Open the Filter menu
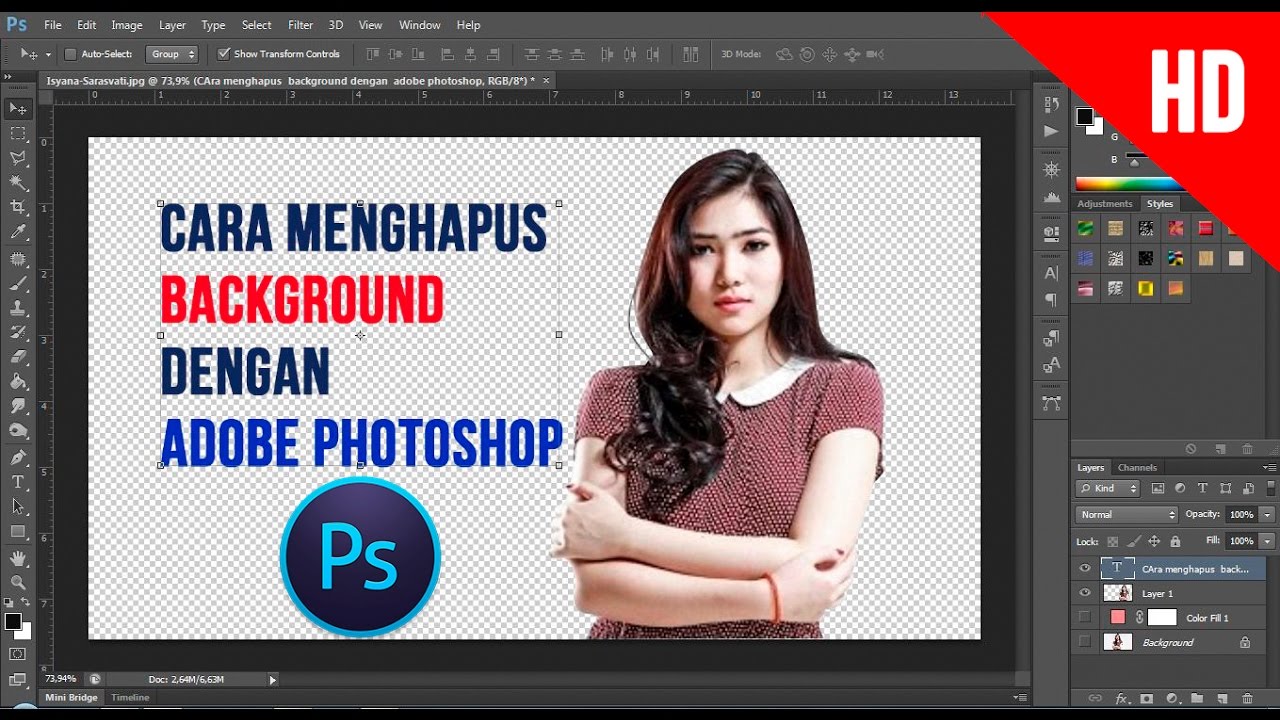The width and height of the screenshot is (1280, 720). click(x=300, y=25)
